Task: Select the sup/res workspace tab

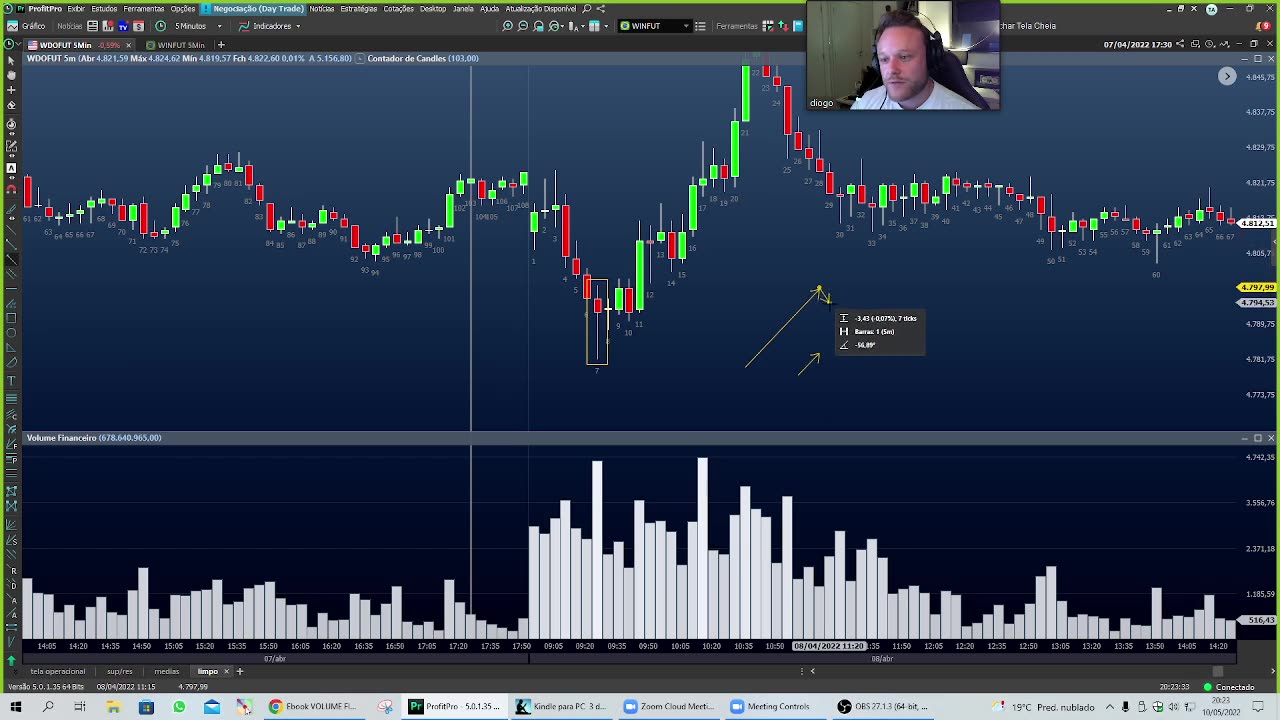Action: click(x=119, y=671)
